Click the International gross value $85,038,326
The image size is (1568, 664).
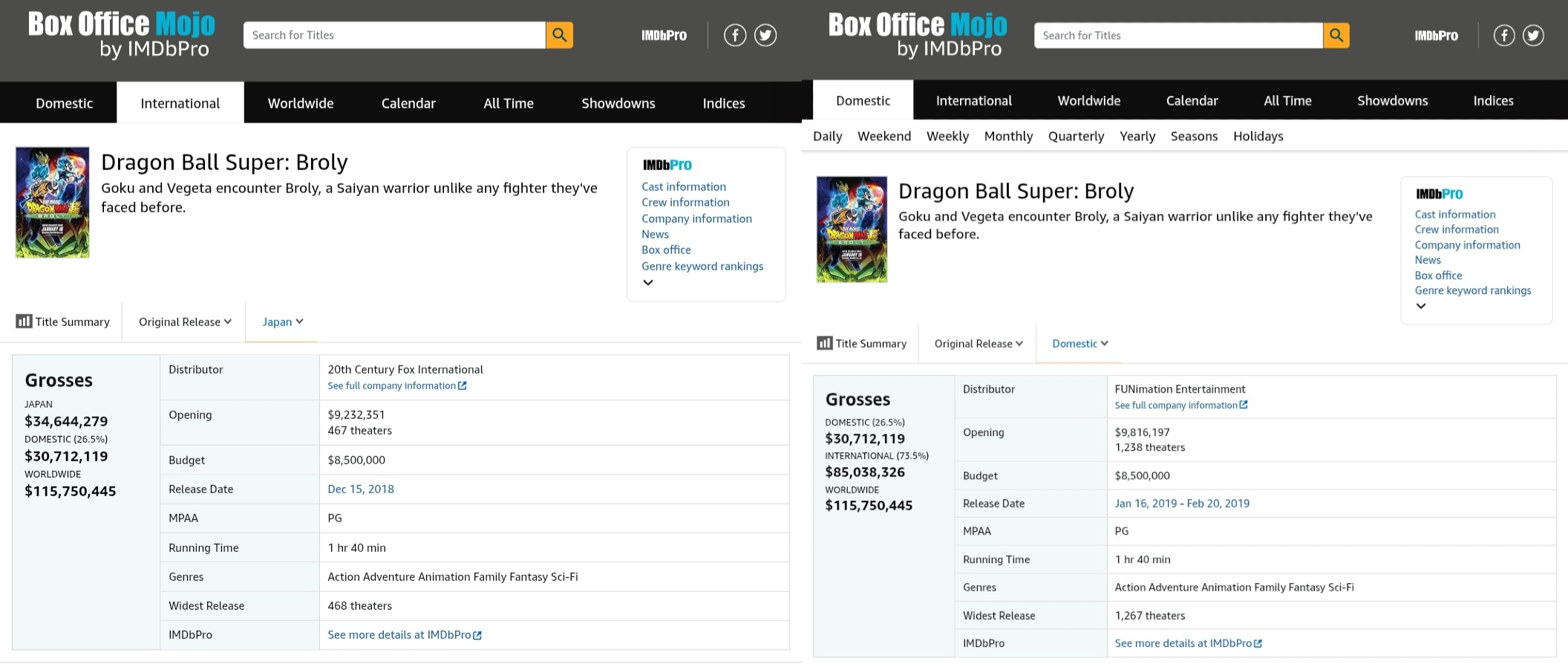[x=865, y=472]
